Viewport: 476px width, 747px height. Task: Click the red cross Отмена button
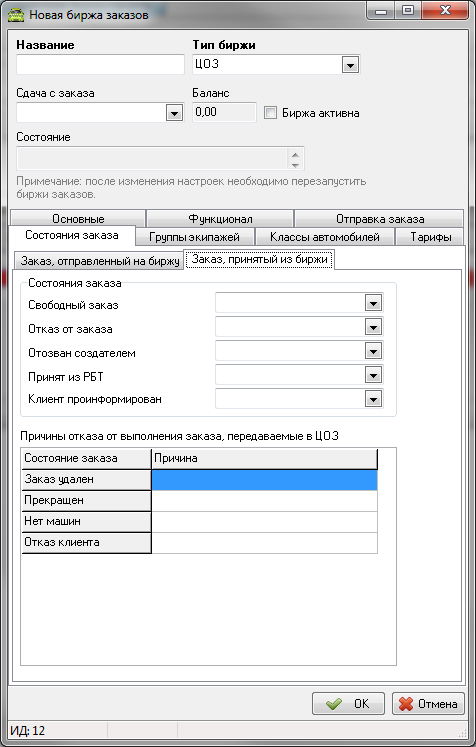click(428, 704)
